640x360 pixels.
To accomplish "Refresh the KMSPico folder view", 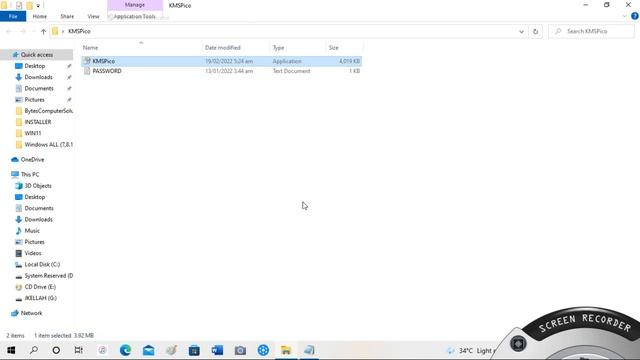I will (535, 31).
